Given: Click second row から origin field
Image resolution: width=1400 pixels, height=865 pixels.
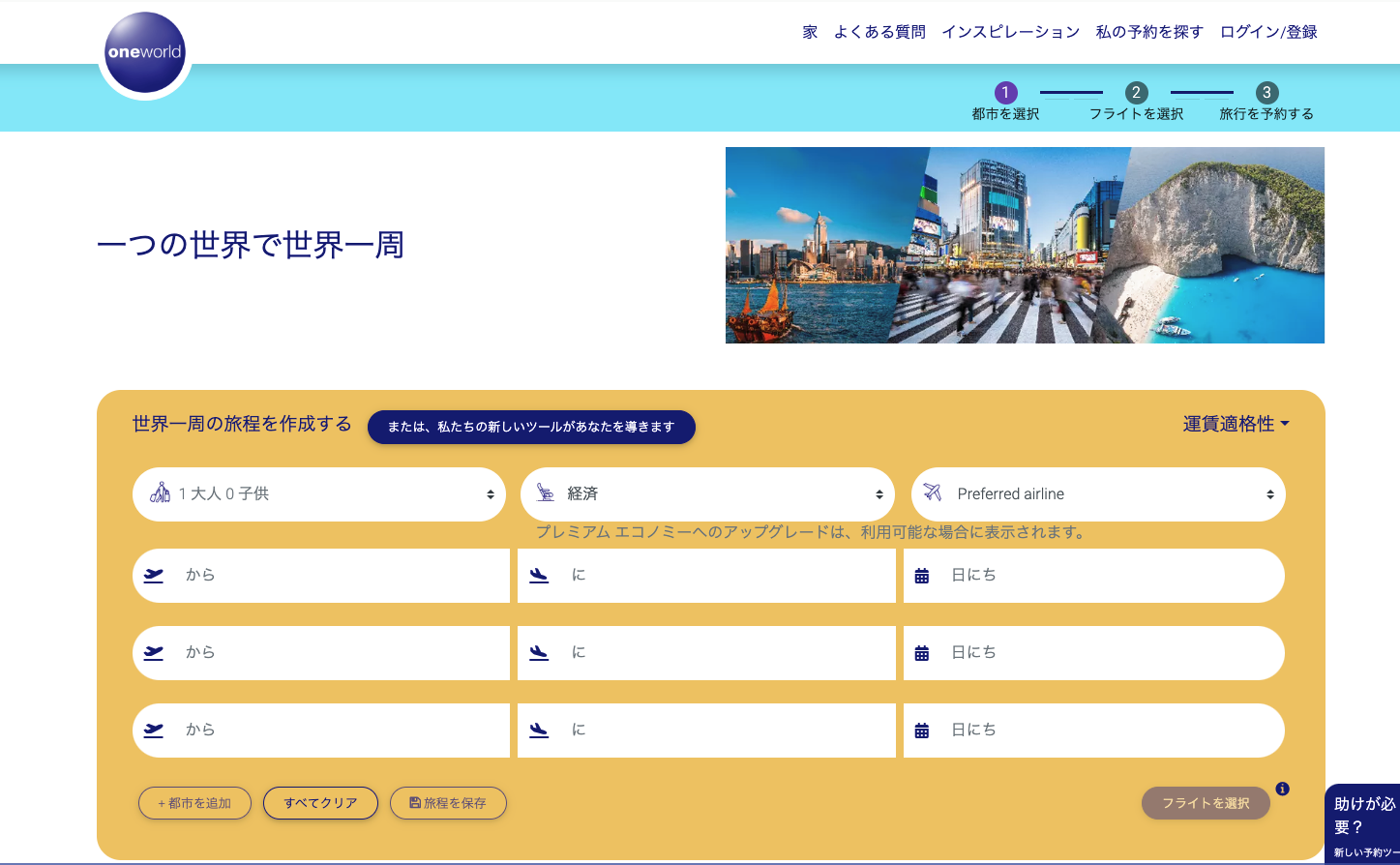Looking at the screenshot, I should pyautogui.click(x=321, y=653).
